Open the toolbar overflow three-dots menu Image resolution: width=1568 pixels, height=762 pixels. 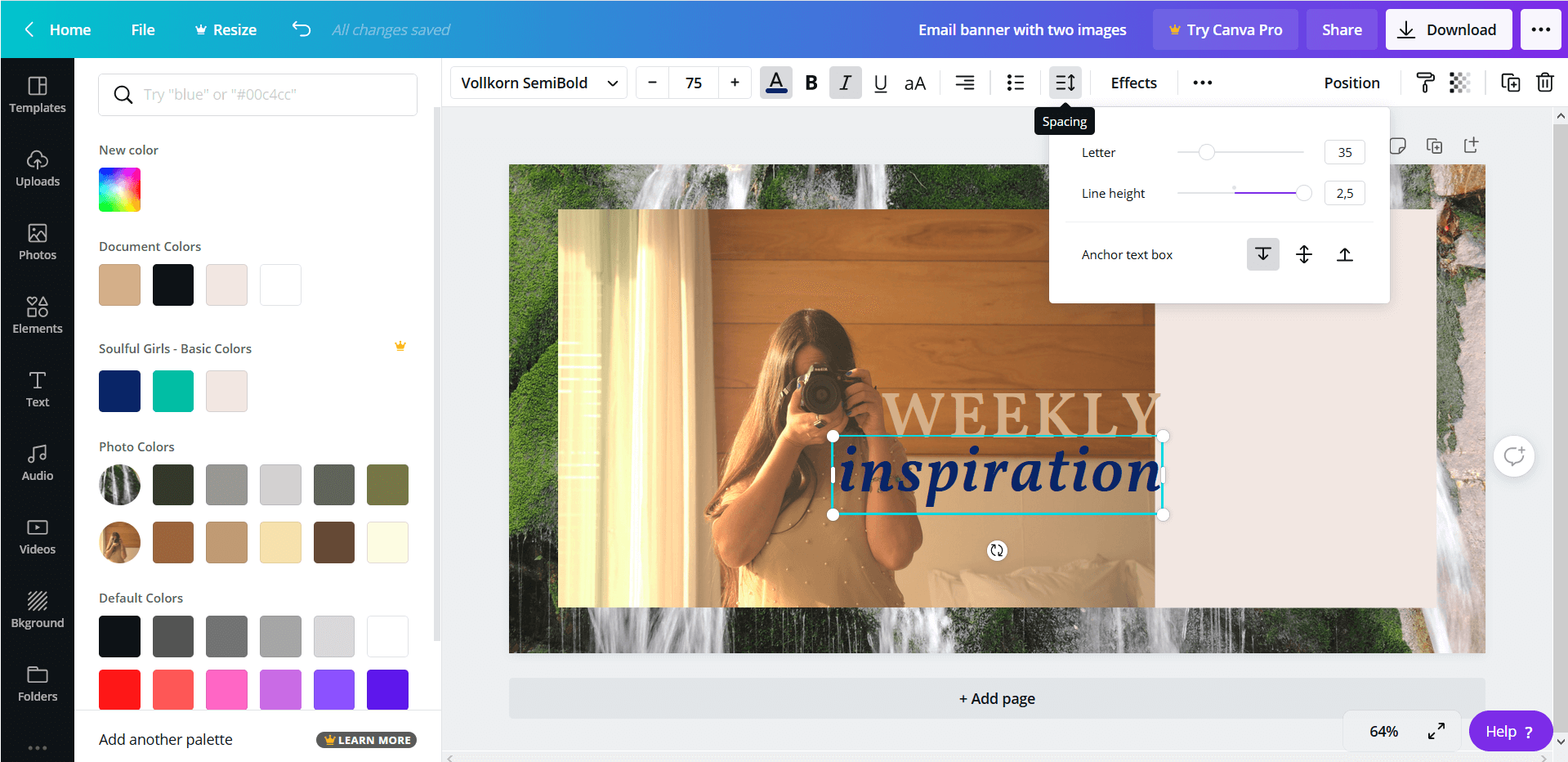[x=1202, y=82]
